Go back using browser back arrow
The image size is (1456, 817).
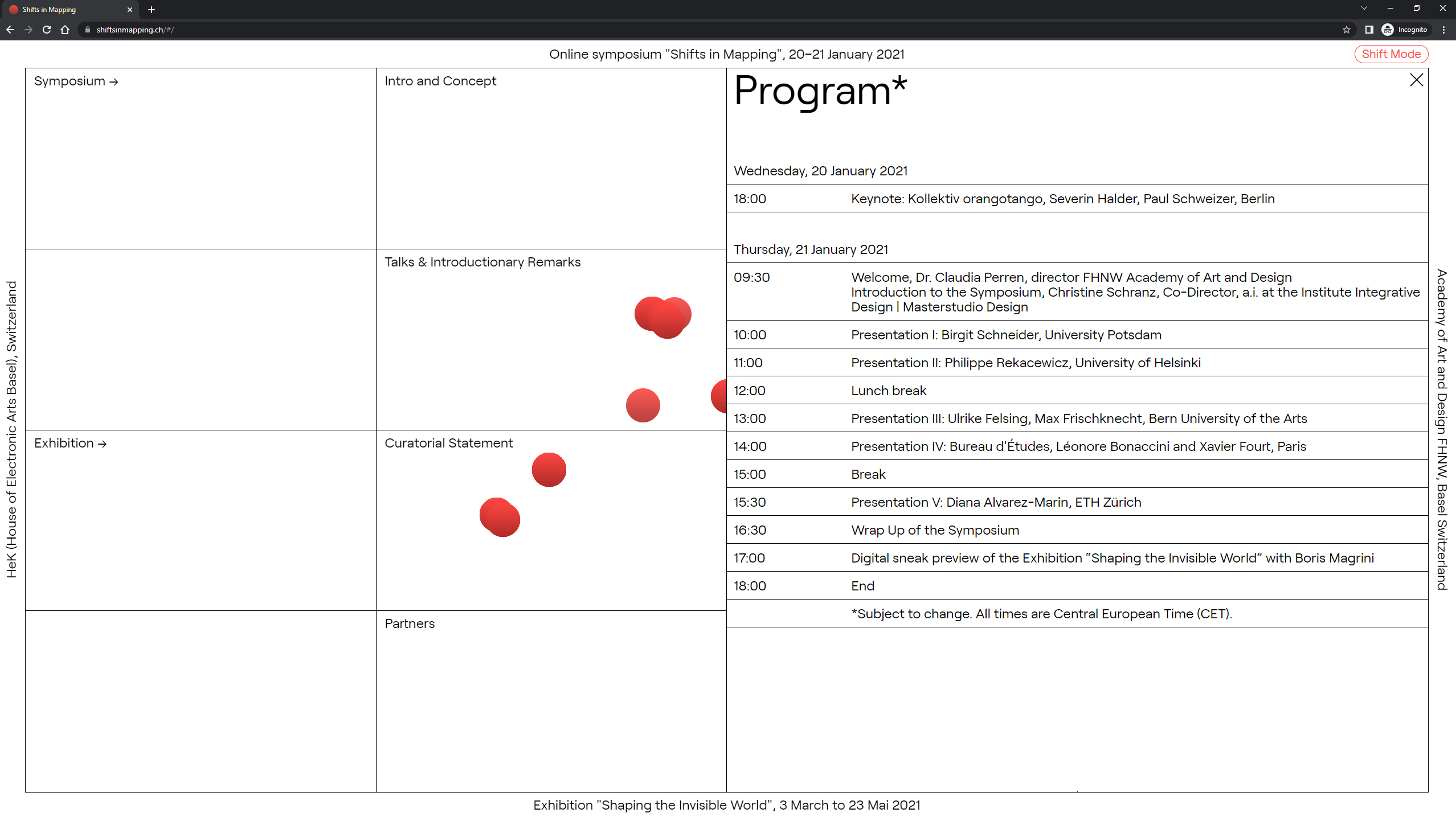[10, 30]
